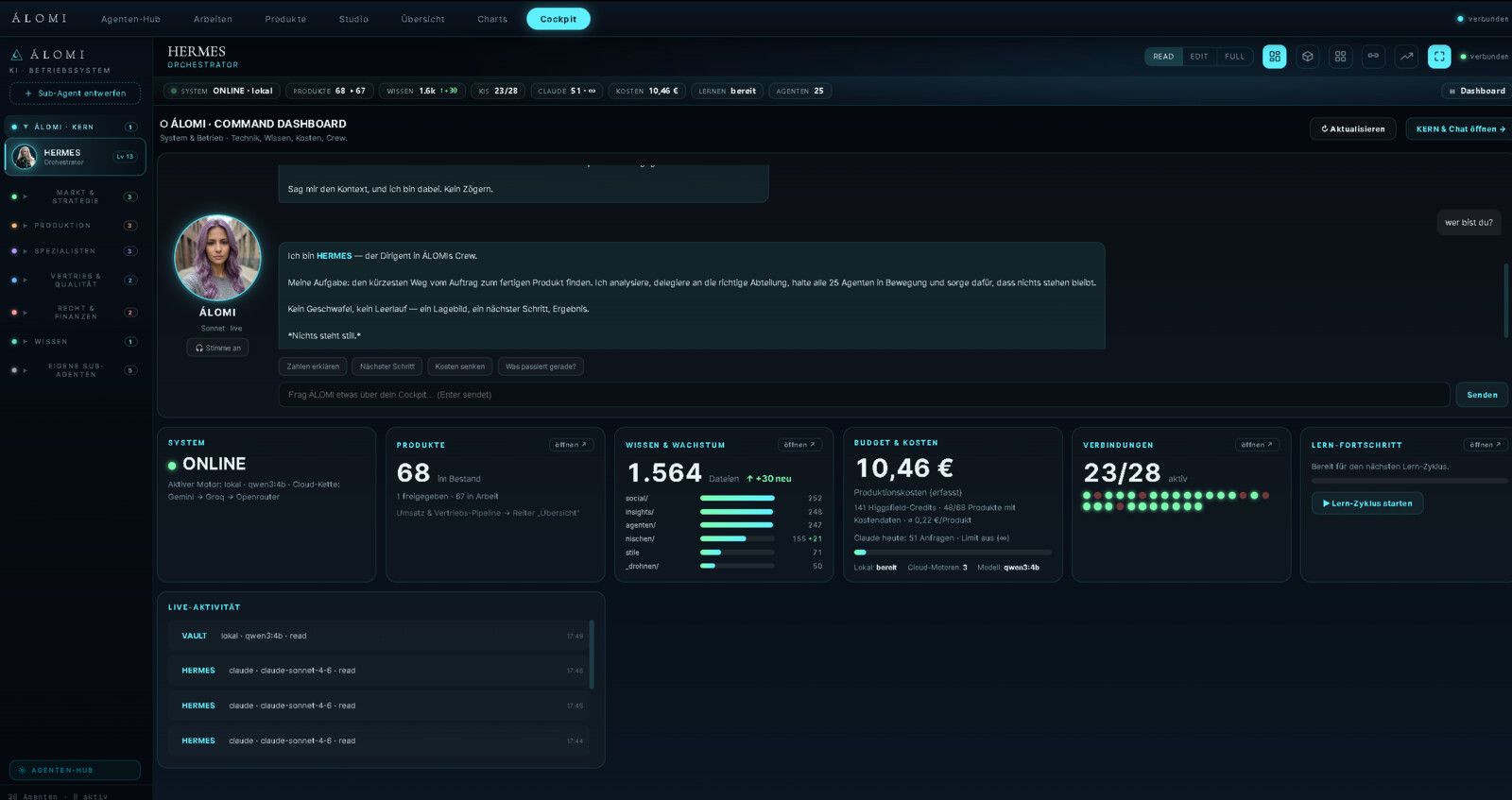Click the SYSTEM ONLINE lokal status chip
The width and height of the screenshot is (1512, 800).
coord(221,92)
